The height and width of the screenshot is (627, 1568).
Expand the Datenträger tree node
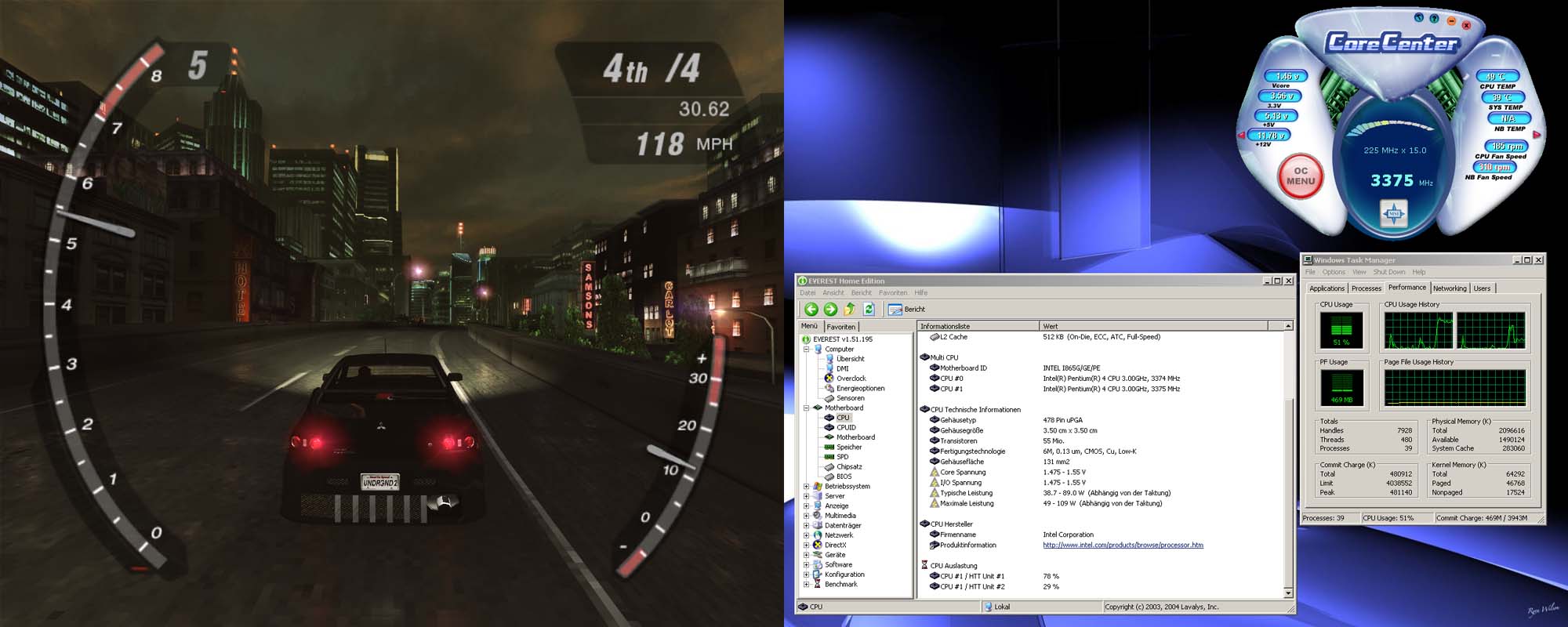pyautogui.click(x=806, y=525)
